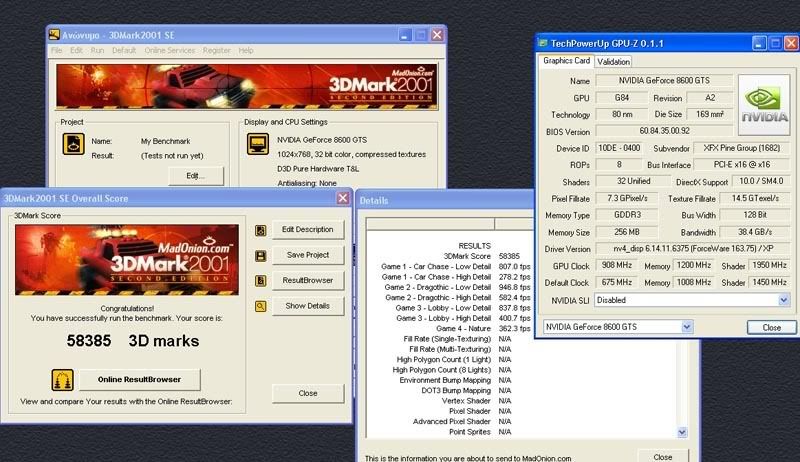Switch to the Graphics Card tab
Screen dimensions: 800x462
[566, 61]
